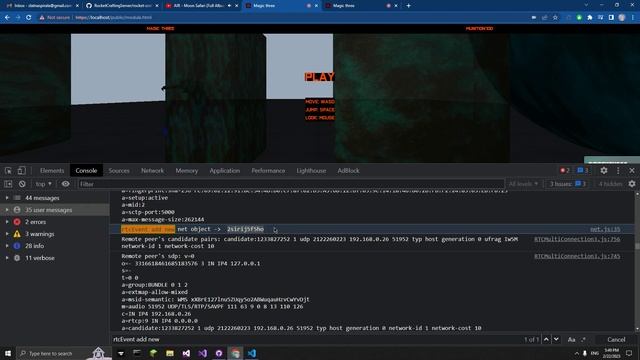The height and width of the screenshot is (360, 640).
Task: Open the RTCMultiConnection3.js:745 source link
Action: pyautogui.click(x=577, y=256)
